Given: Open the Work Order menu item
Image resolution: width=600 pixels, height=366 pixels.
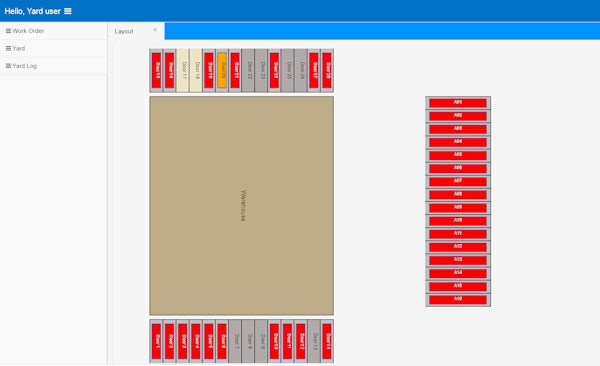Looking at the screenshot, I should tap(54, 31).
